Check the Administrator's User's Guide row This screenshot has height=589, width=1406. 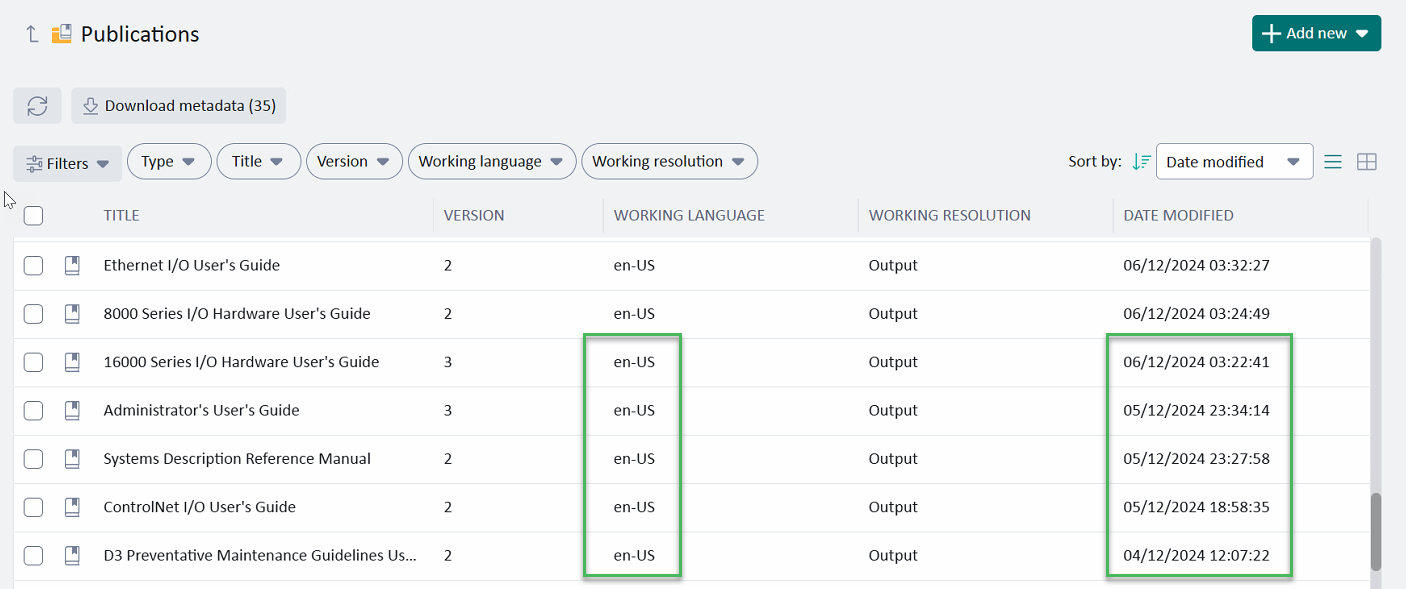coord(33,410)
